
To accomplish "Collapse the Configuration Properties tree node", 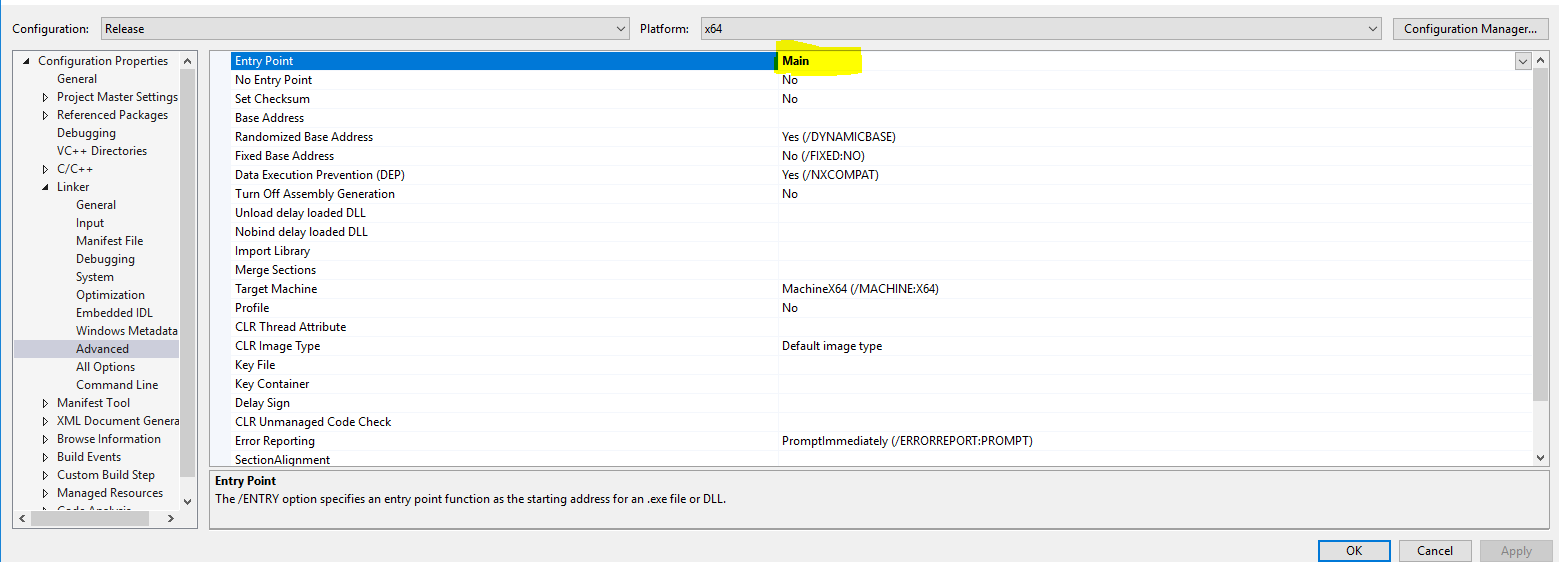I will click(x=27, y=61).
